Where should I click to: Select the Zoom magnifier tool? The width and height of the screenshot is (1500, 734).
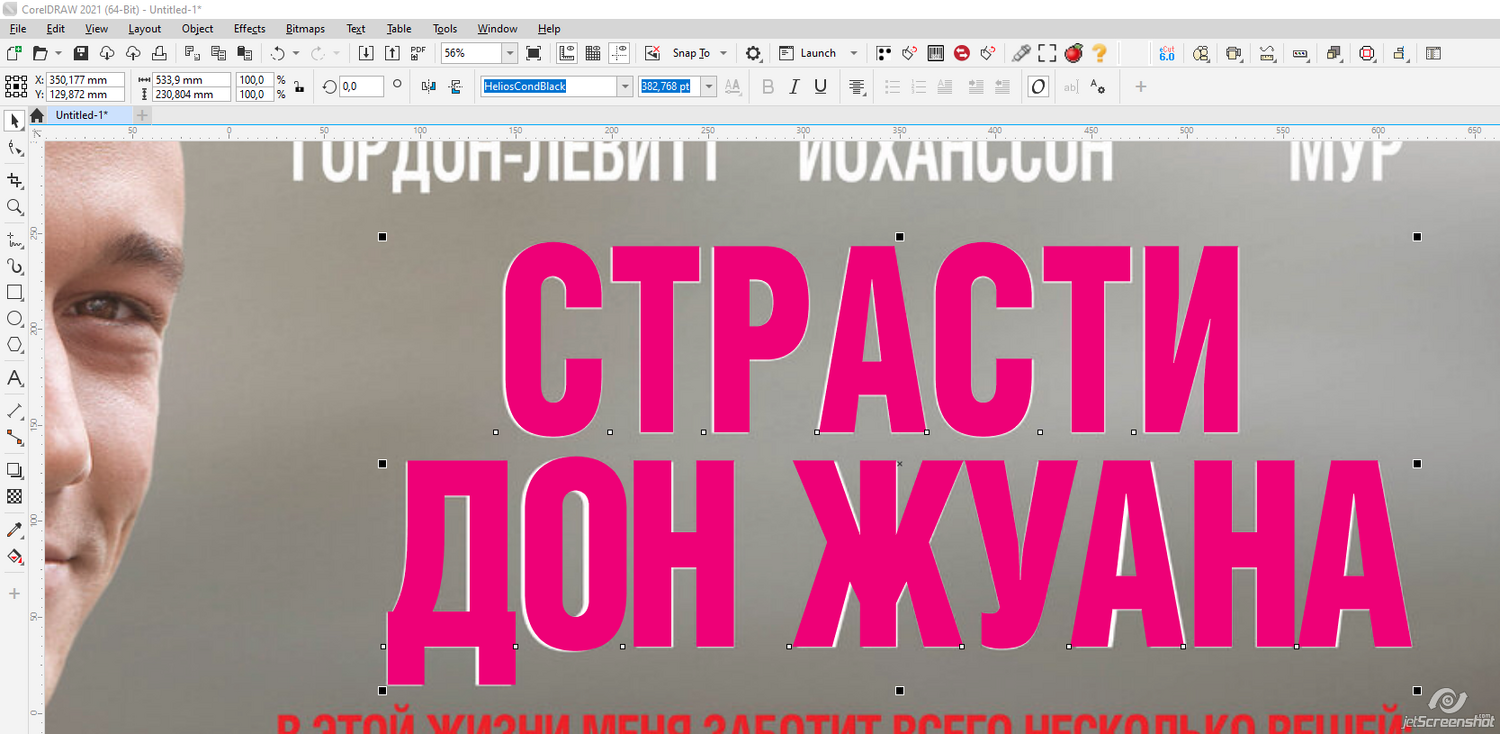pyautogui.click(x=15, y=207)
